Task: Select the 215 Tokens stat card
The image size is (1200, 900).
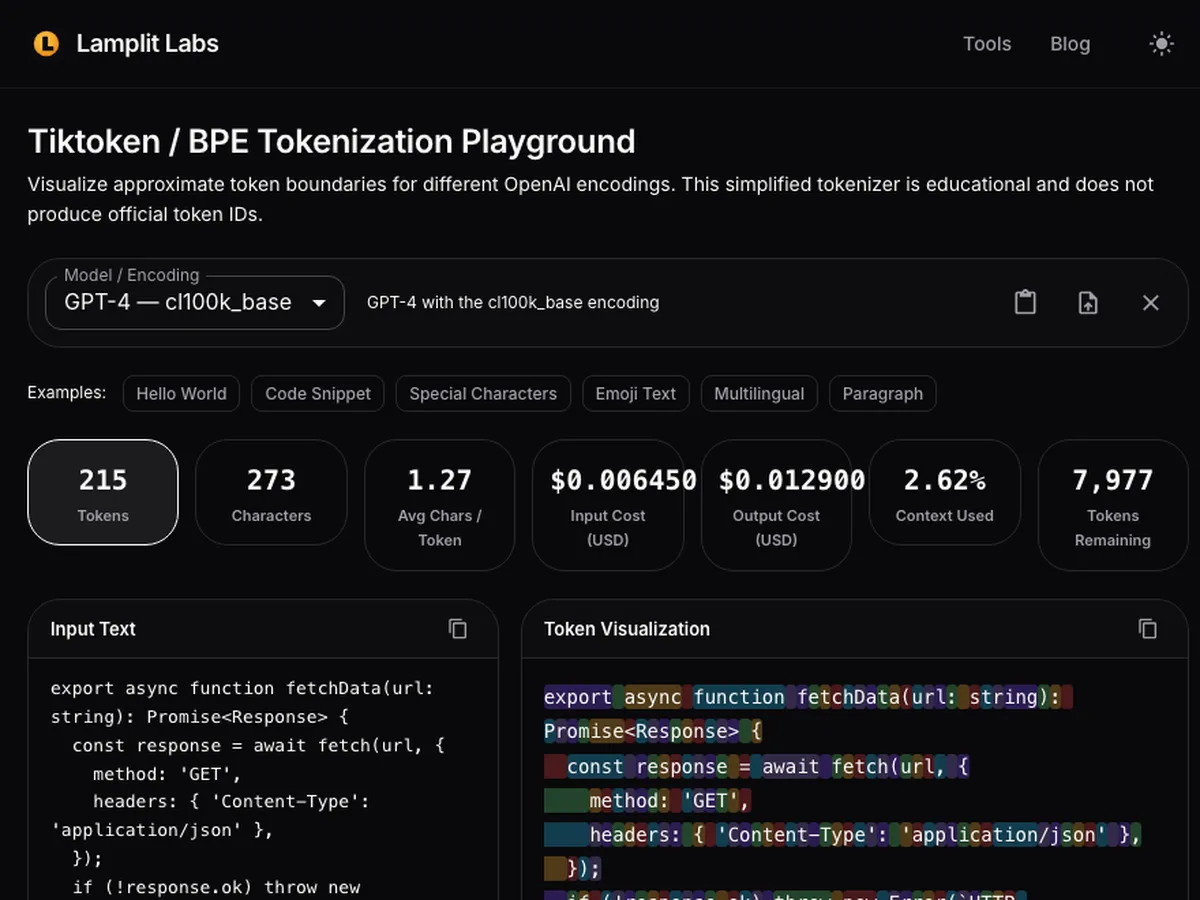Action: pyautogui.click(x=103, y=493)
